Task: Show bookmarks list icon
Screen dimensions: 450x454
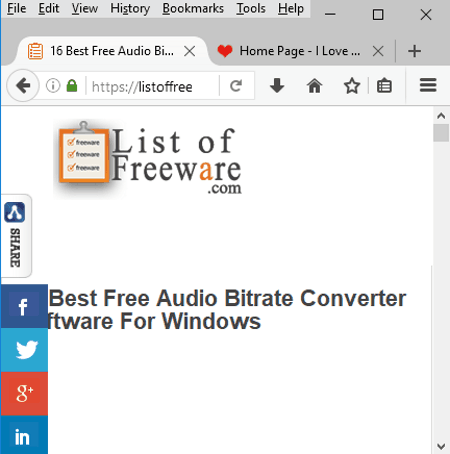Action: 384,86
